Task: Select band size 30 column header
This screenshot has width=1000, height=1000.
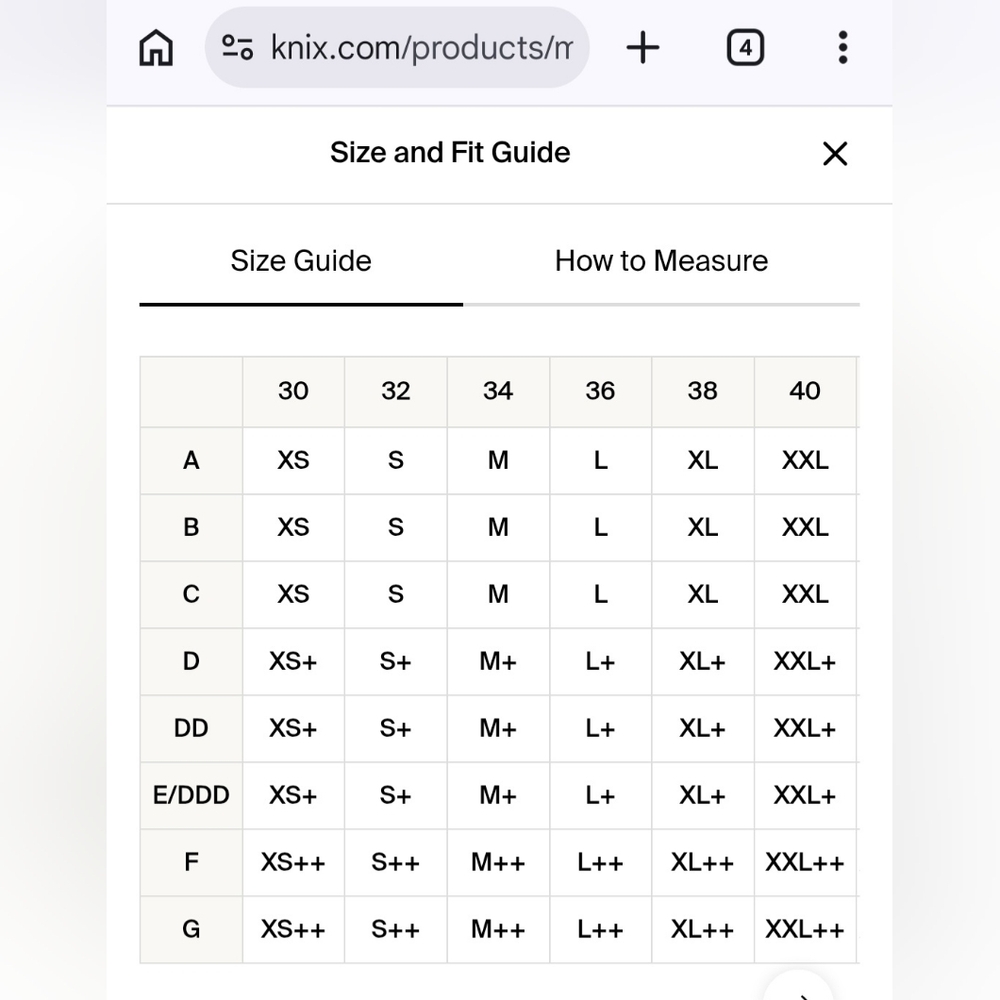Action: (x=293, y=392)
